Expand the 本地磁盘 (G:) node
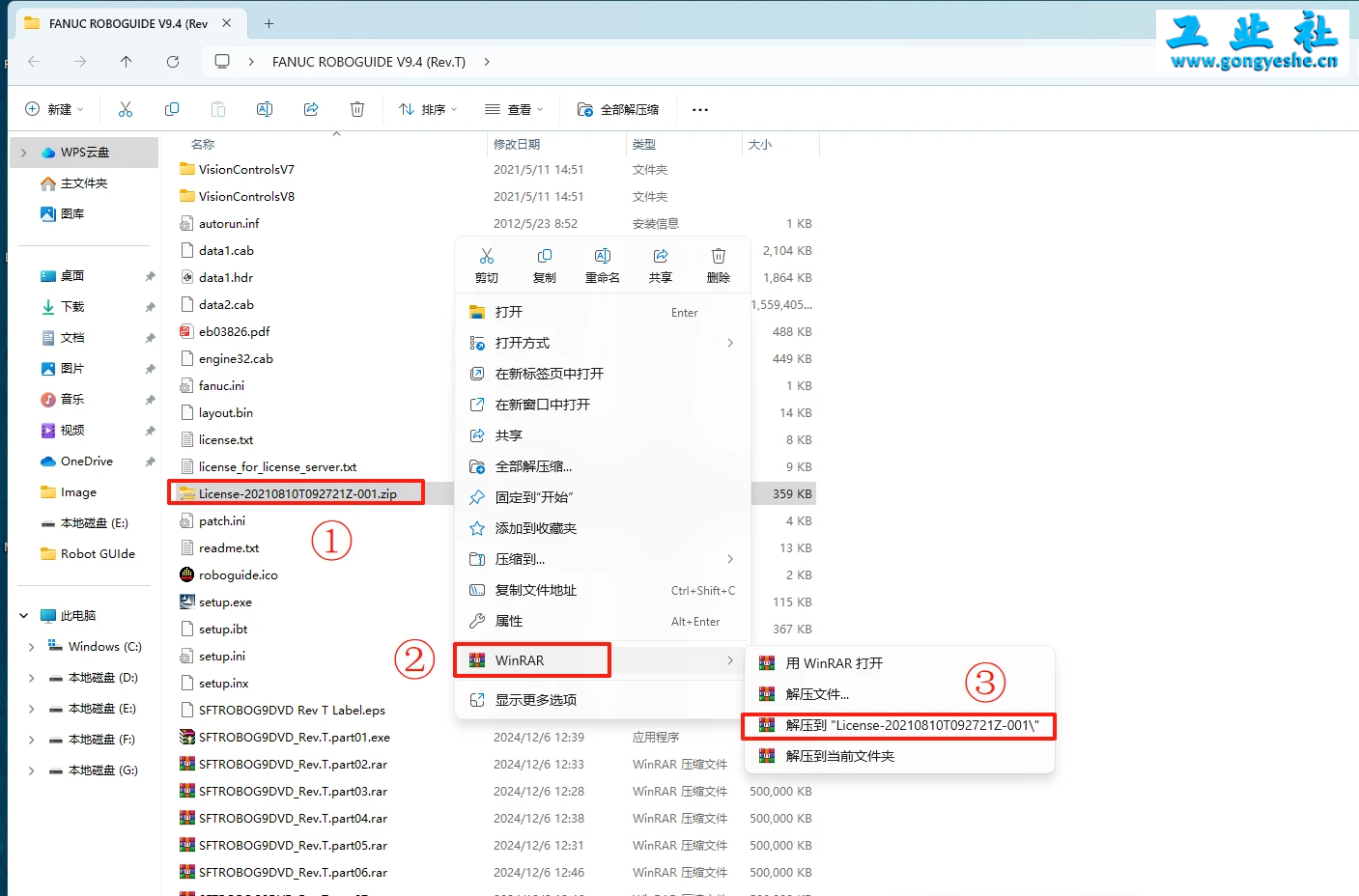The width and height of the screenshot is (1359, 896). 32,770
